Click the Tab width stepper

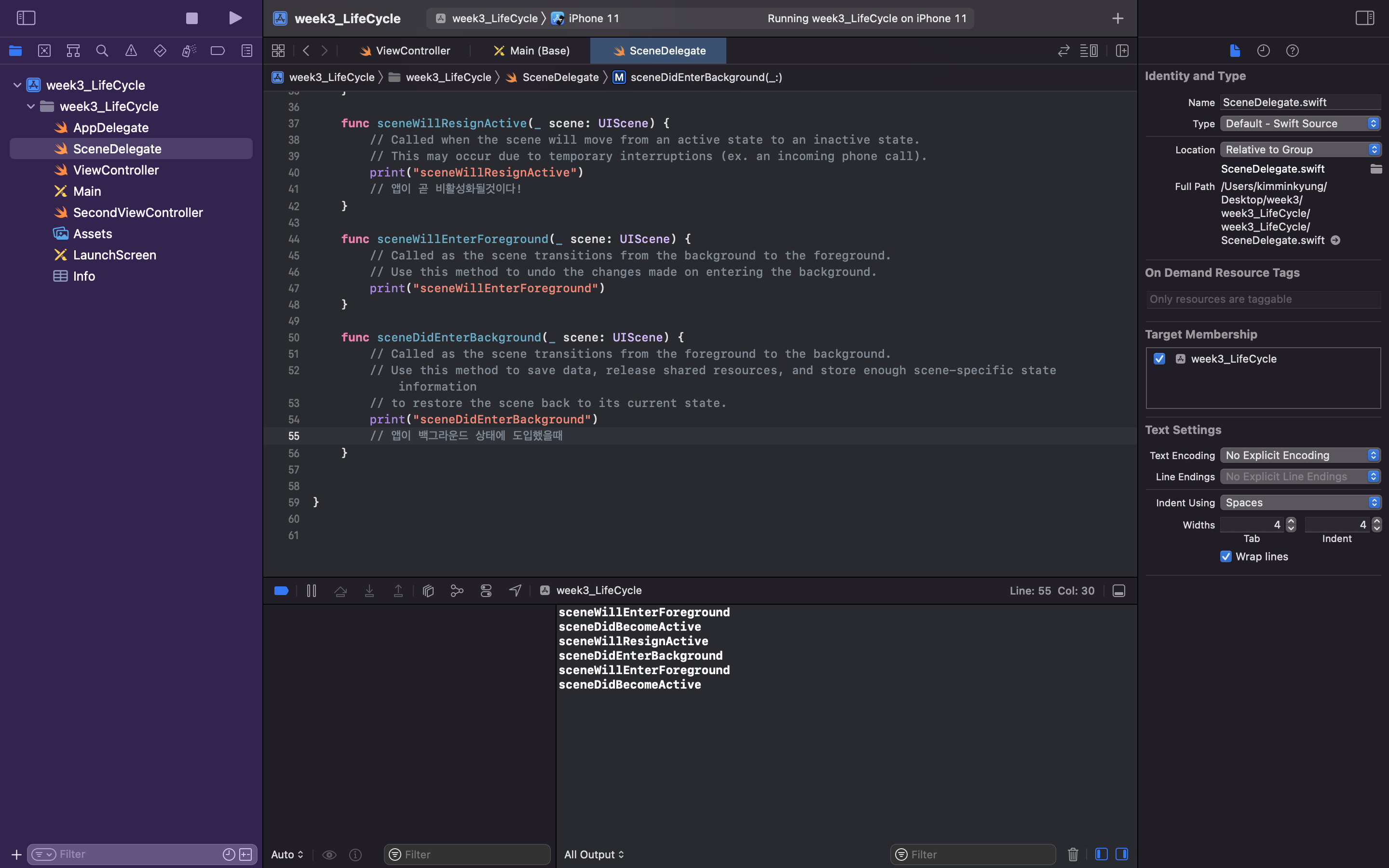click(x=1291, y=525)
